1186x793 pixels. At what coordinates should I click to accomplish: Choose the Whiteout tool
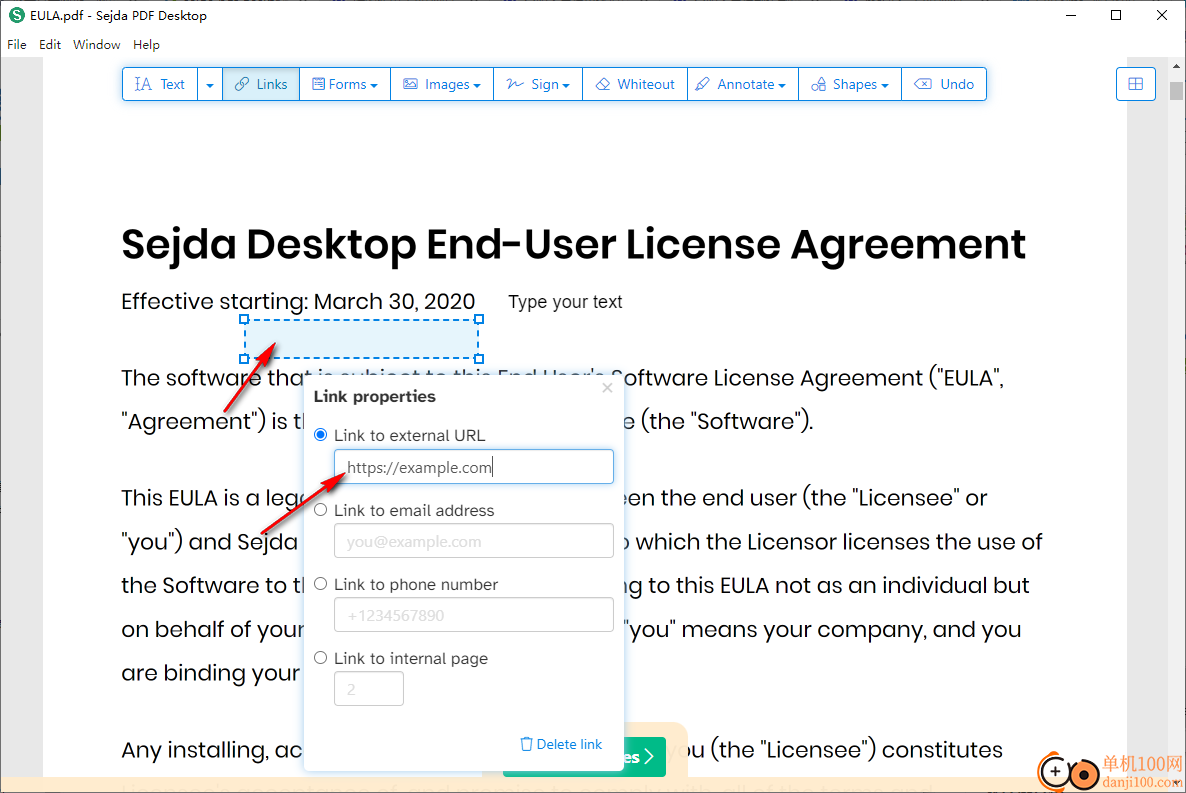coord(635,84)
